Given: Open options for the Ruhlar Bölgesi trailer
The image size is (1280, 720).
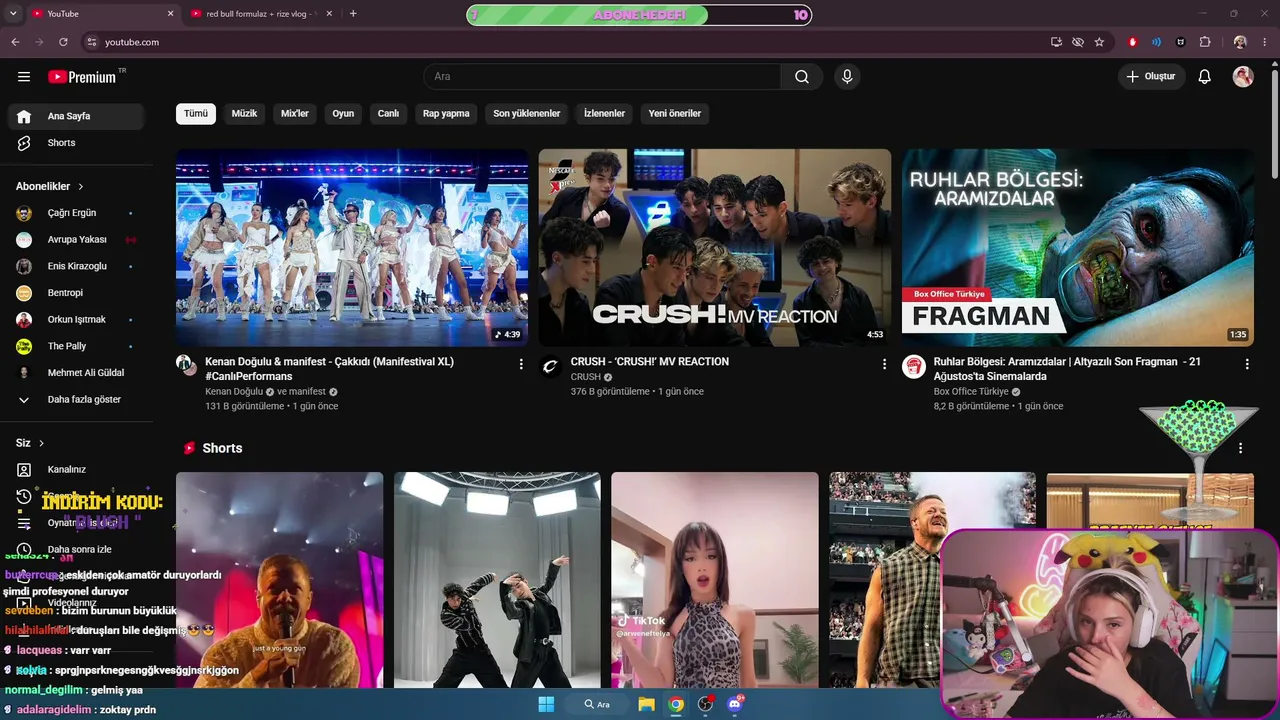Looking at the screenshot, I should click(1247, 365).
